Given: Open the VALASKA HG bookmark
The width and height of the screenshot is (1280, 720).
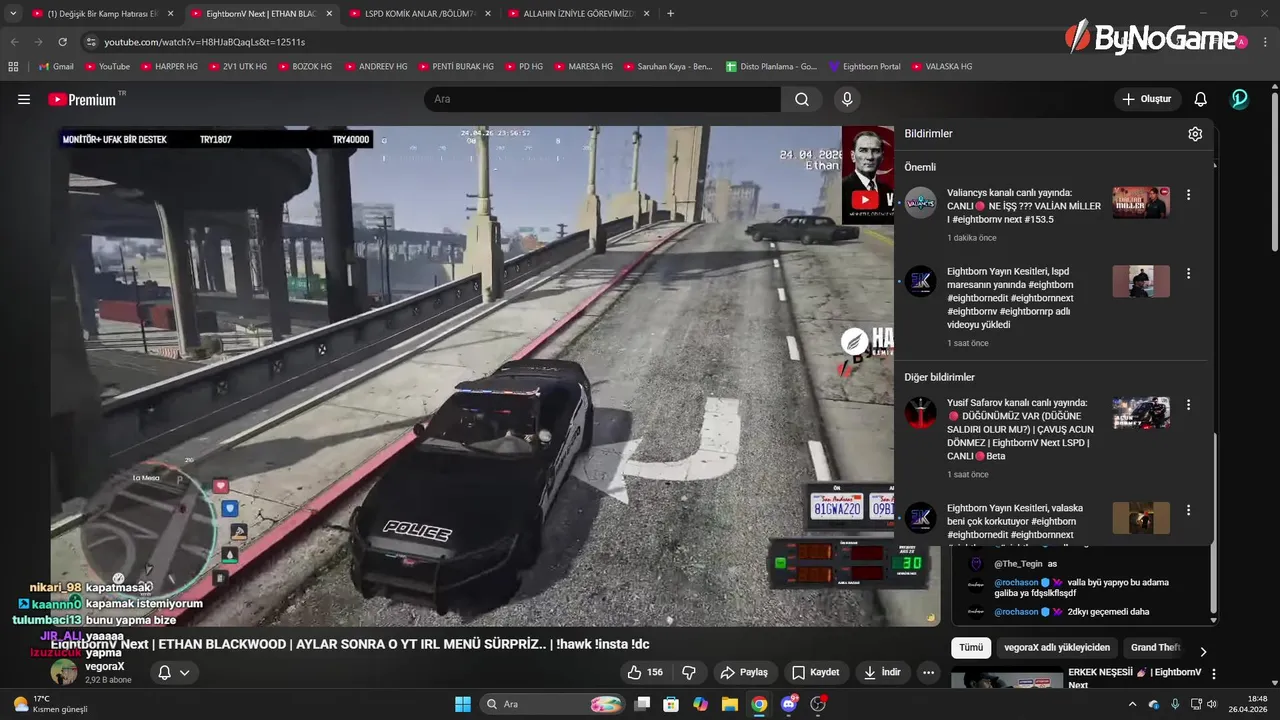Looking at the screenshot, I should tap(941, 66).
